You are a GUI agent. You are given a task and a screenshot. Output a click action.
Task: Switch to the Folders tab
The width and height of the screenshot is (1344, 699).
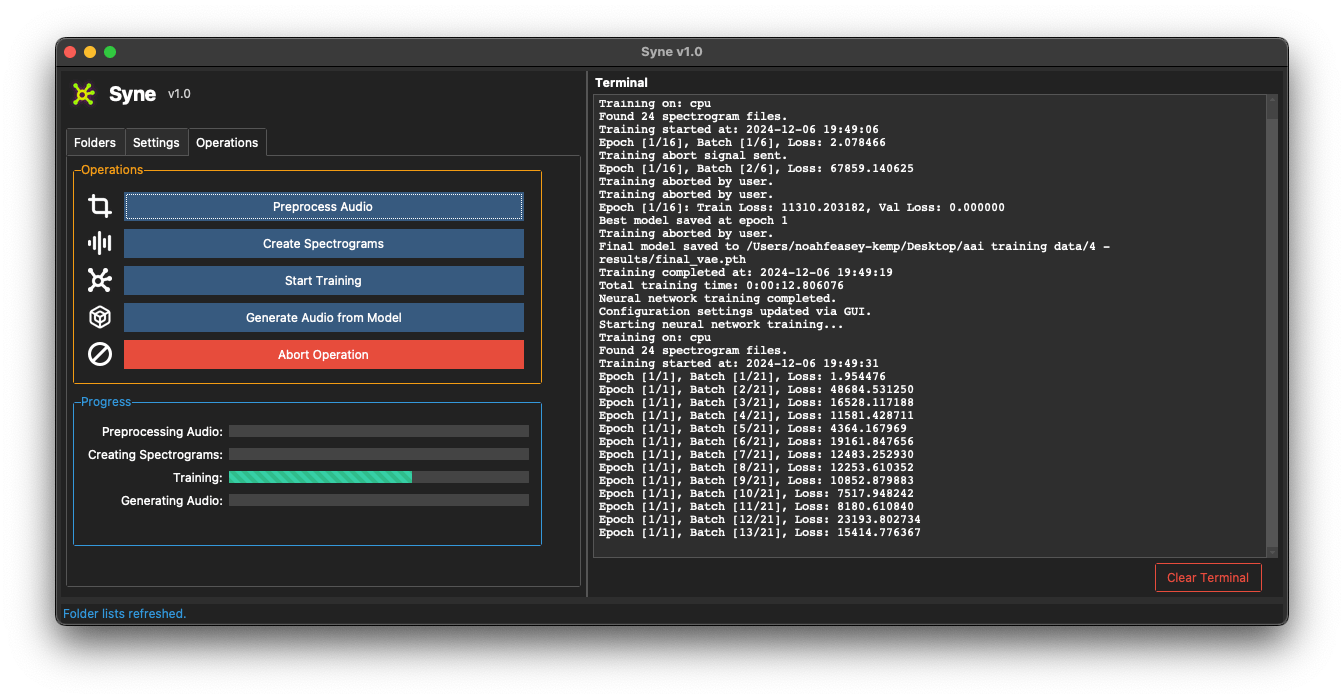point(95,142)
